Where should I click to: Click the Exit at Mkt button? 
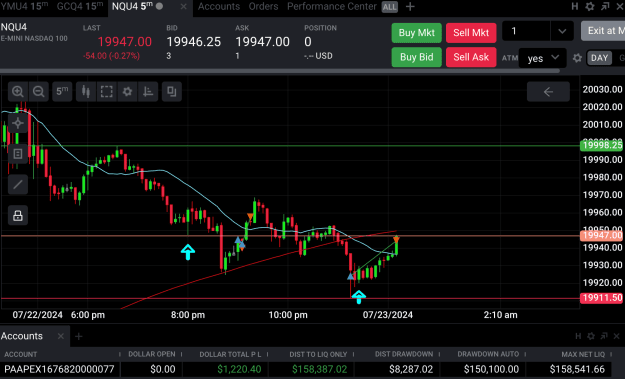[x=603, y=31]
